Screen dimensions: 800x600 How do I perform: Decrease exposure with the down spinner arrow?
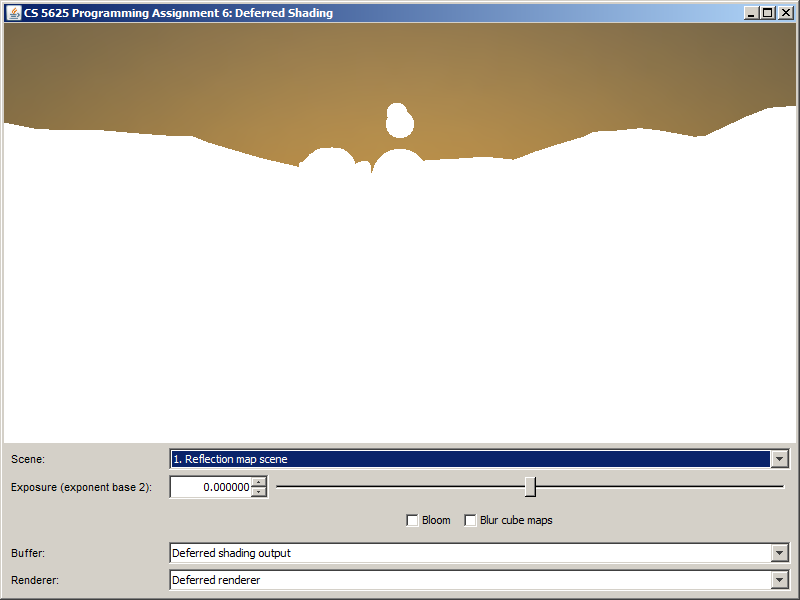pos(259,492)
